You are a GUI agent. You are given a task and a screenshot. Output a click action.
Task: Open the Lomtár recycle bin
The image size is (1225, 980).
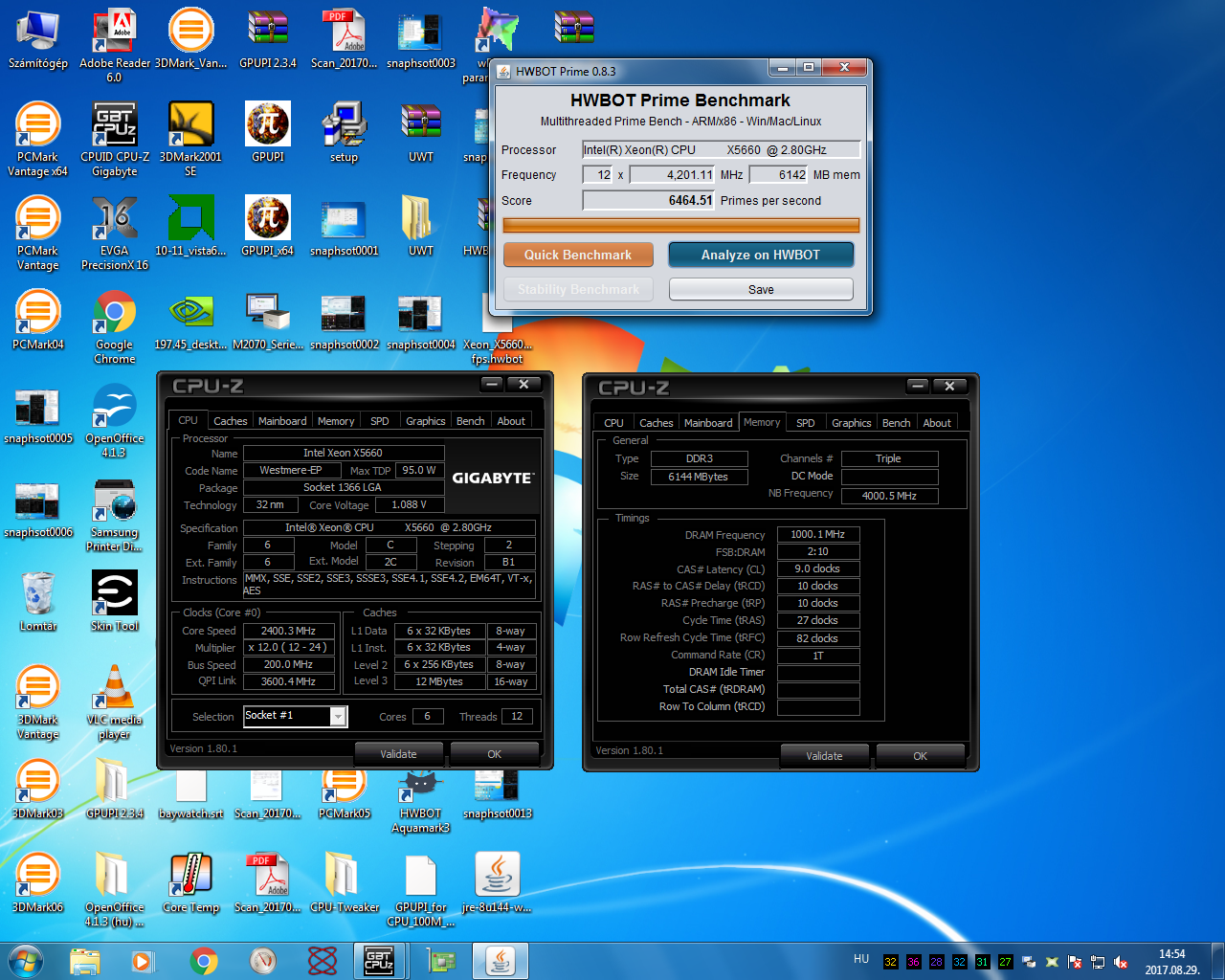click(37, 600)
